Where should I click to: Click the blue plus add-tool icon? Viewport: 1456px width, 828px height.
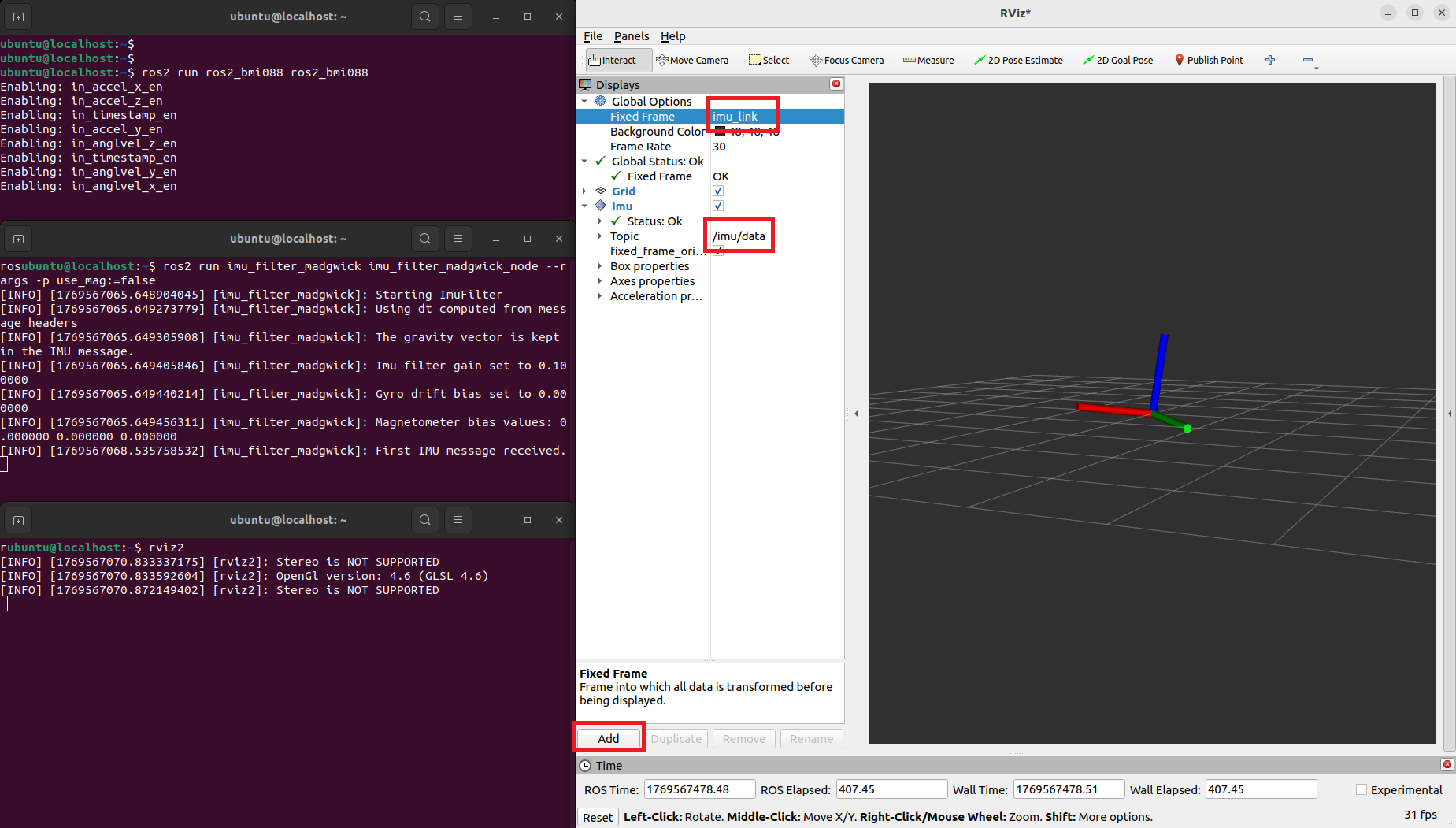pos(1270,60)
